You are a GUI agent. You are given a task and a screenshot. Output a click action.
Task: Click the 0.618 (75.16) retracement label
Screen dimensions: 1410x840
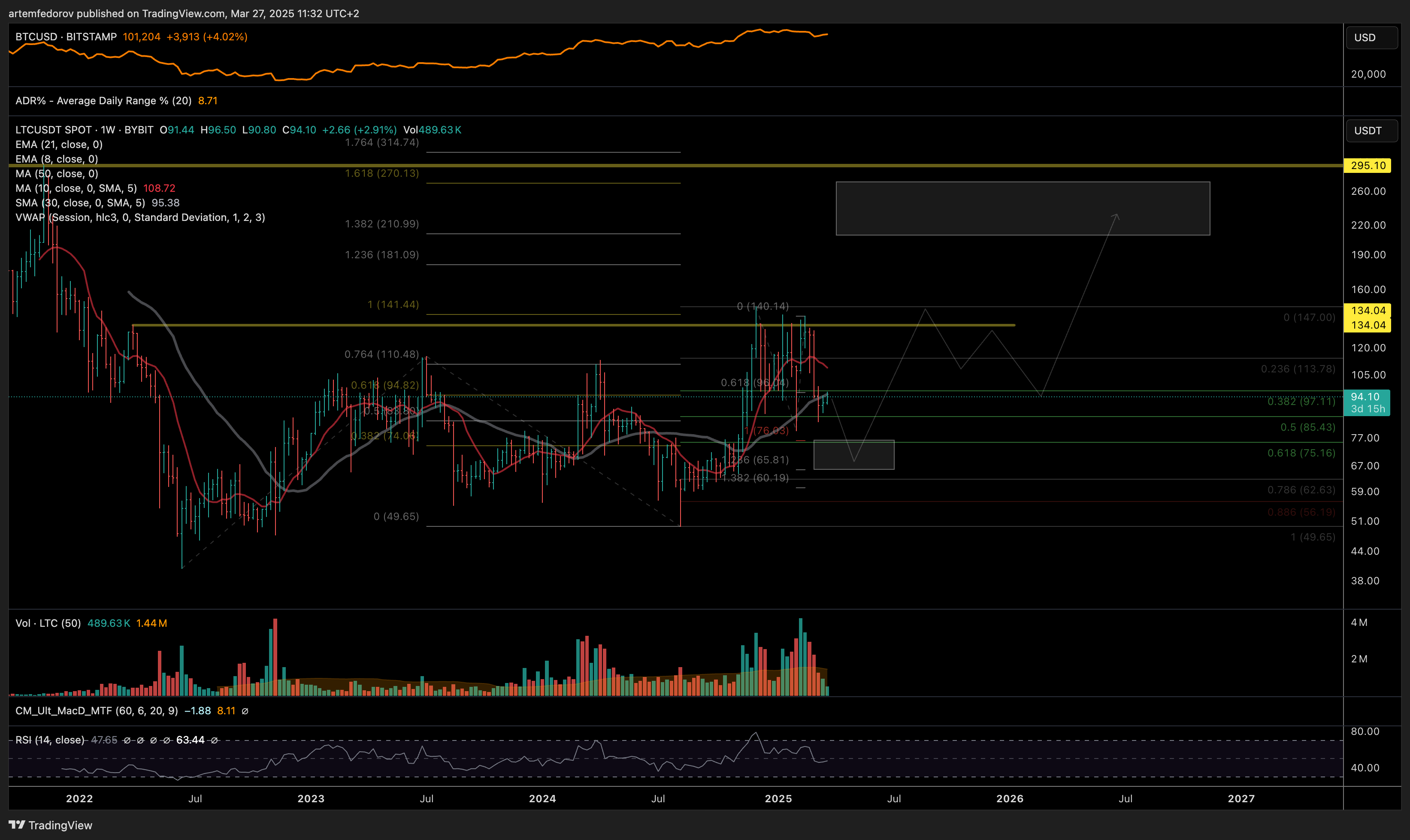[1301, 453]
